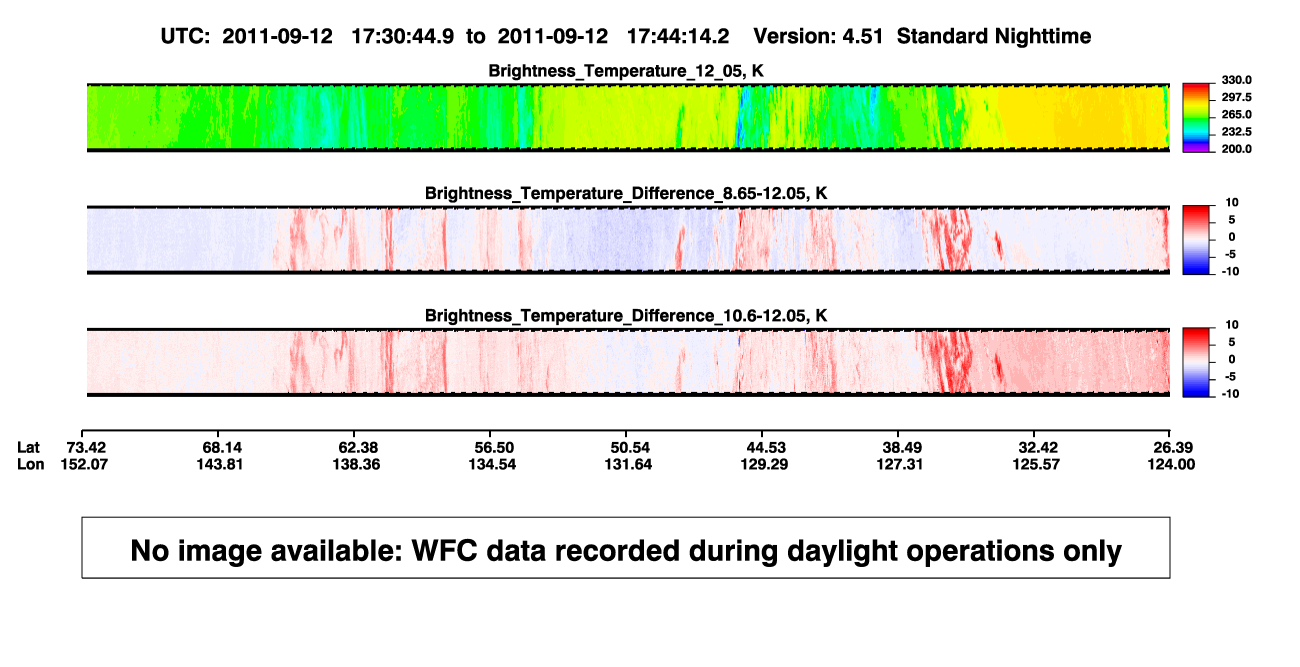Screen dimensions: 1300x667
Task: Click the 'Lat' axis label
Action: tap(30, 446)
